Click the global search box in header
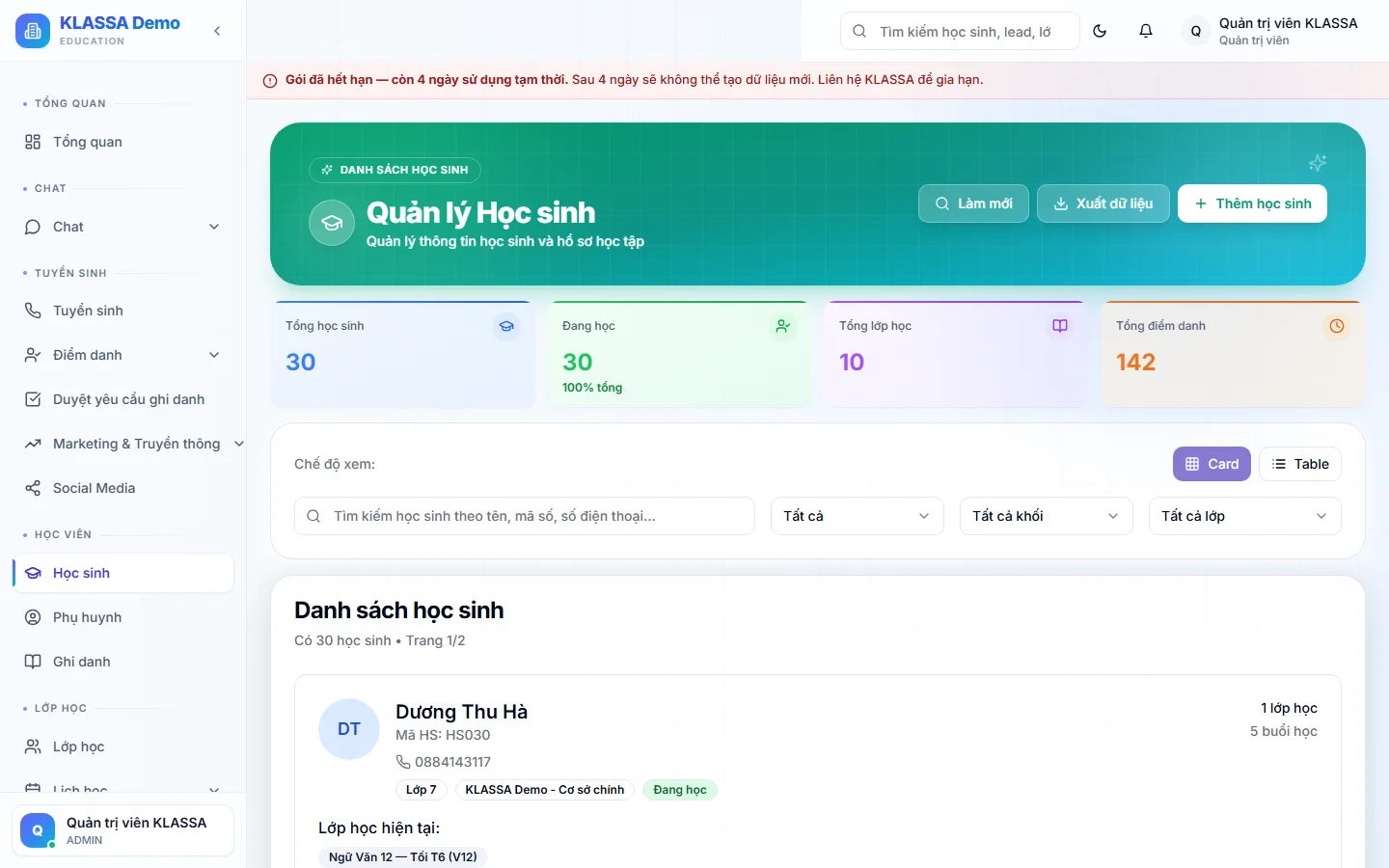The width and height of the screenshot is (1389, 868). (x=960, y=31)
